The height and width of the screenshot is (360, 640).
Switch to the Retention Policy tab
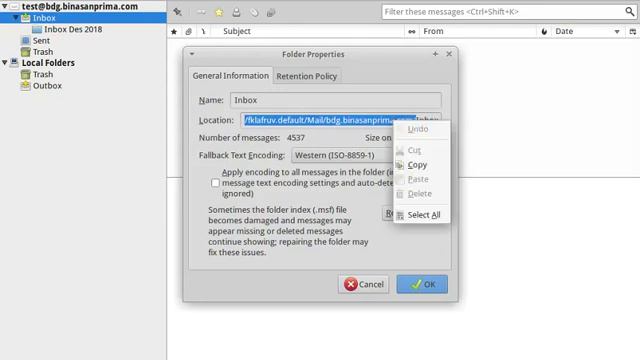(307, 76)
